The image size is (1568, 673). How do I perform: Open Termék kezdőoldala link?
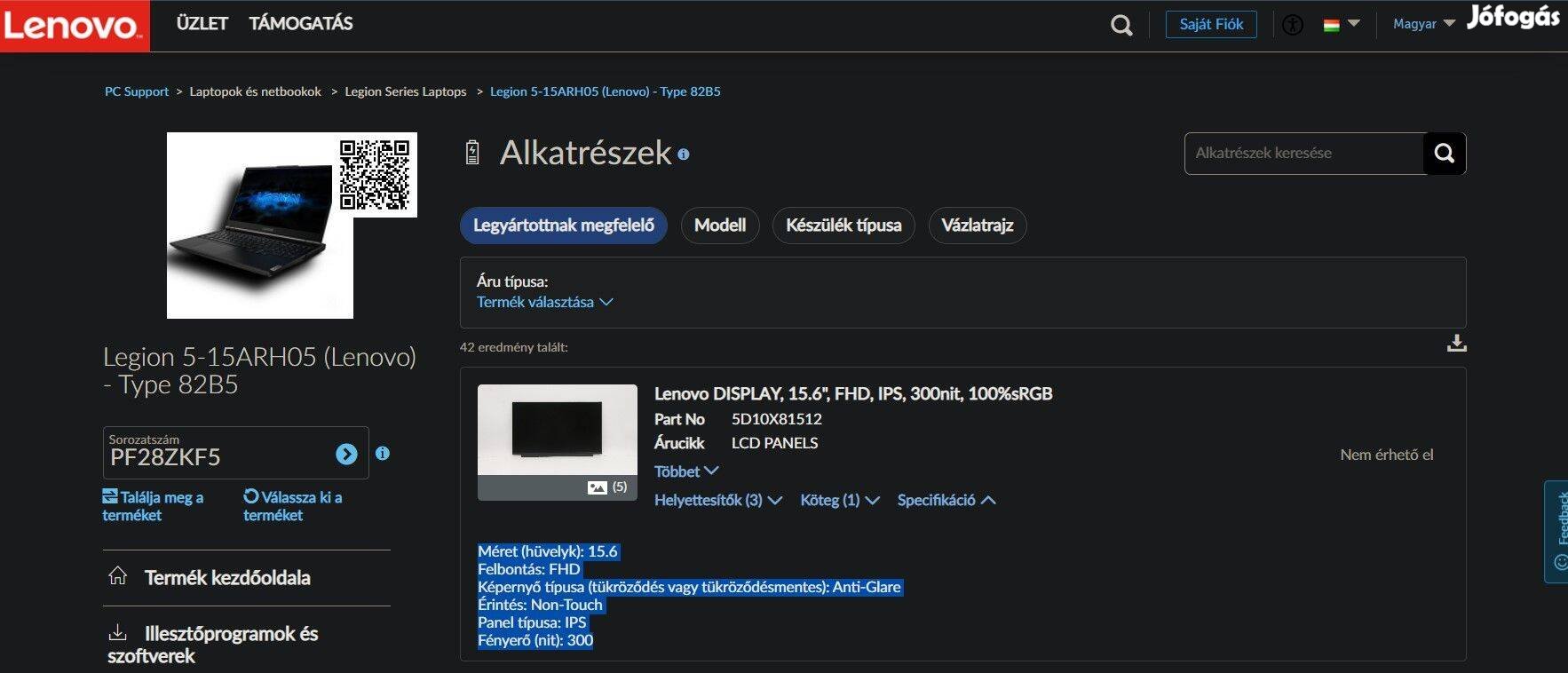(x=227, y=577)
